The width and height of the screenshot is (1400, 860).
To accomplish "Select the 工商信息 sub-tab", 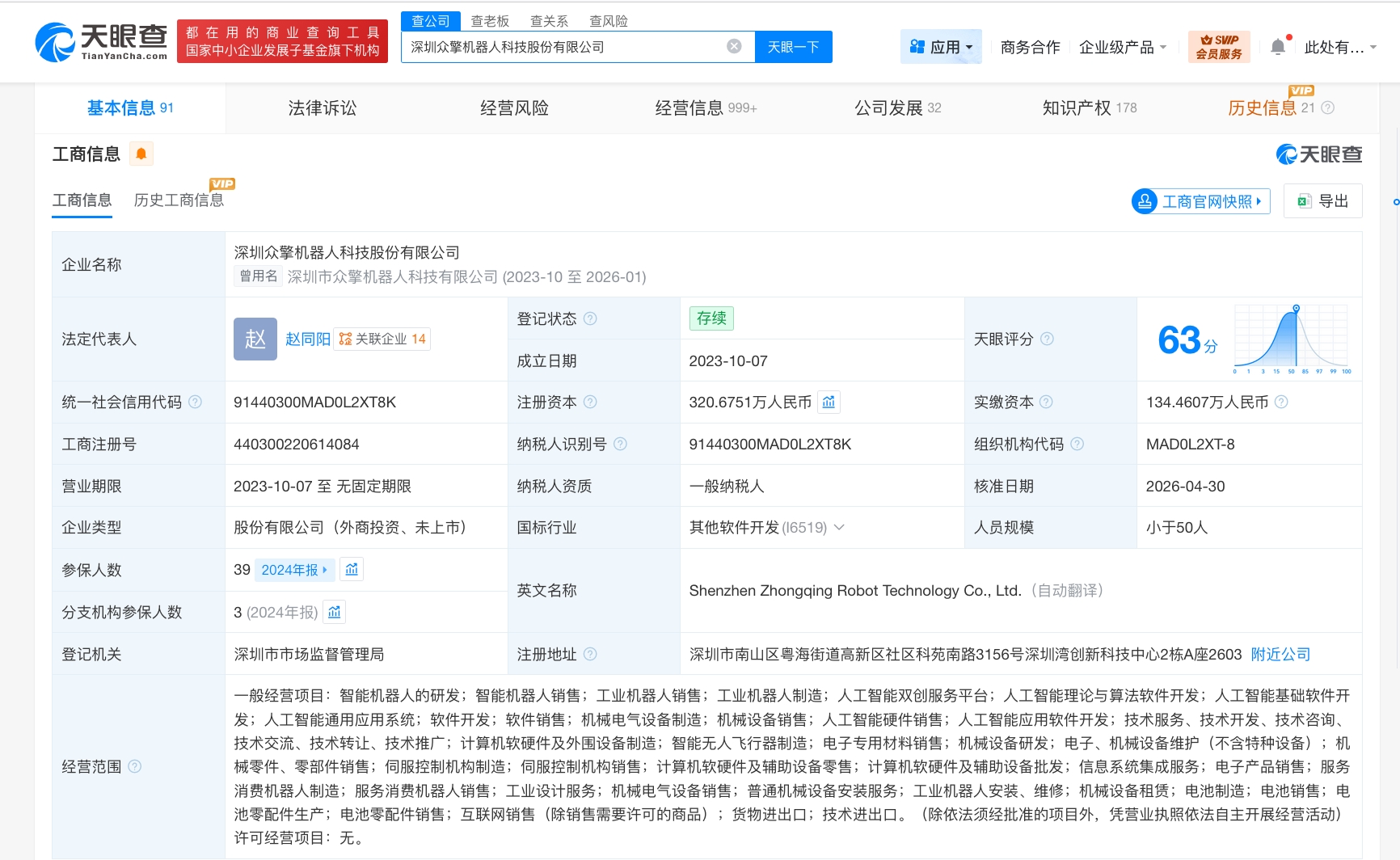I will 82,200.
